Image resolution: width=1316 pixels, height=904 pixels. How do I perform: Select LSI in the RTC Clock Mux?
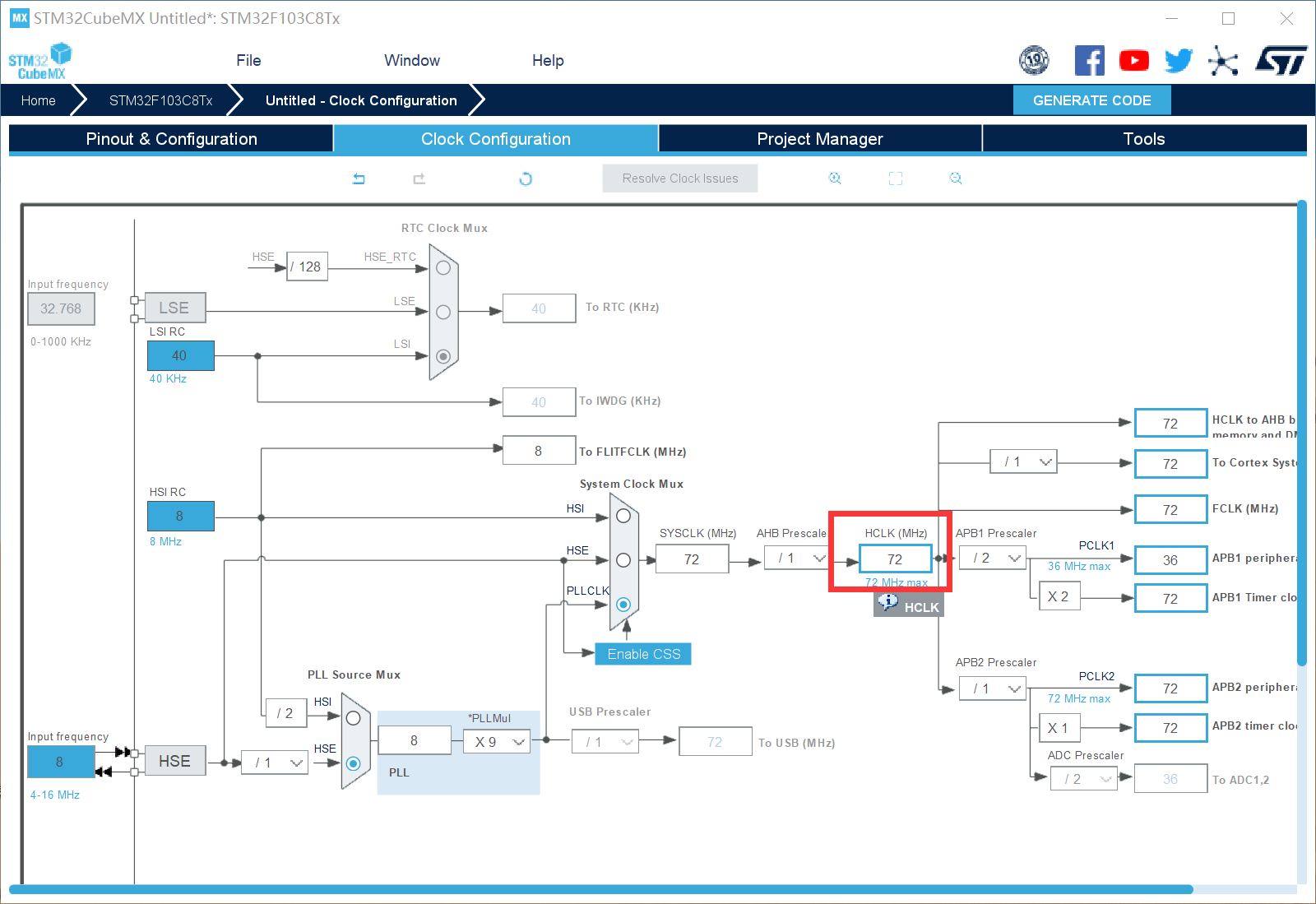click(443, 356)
